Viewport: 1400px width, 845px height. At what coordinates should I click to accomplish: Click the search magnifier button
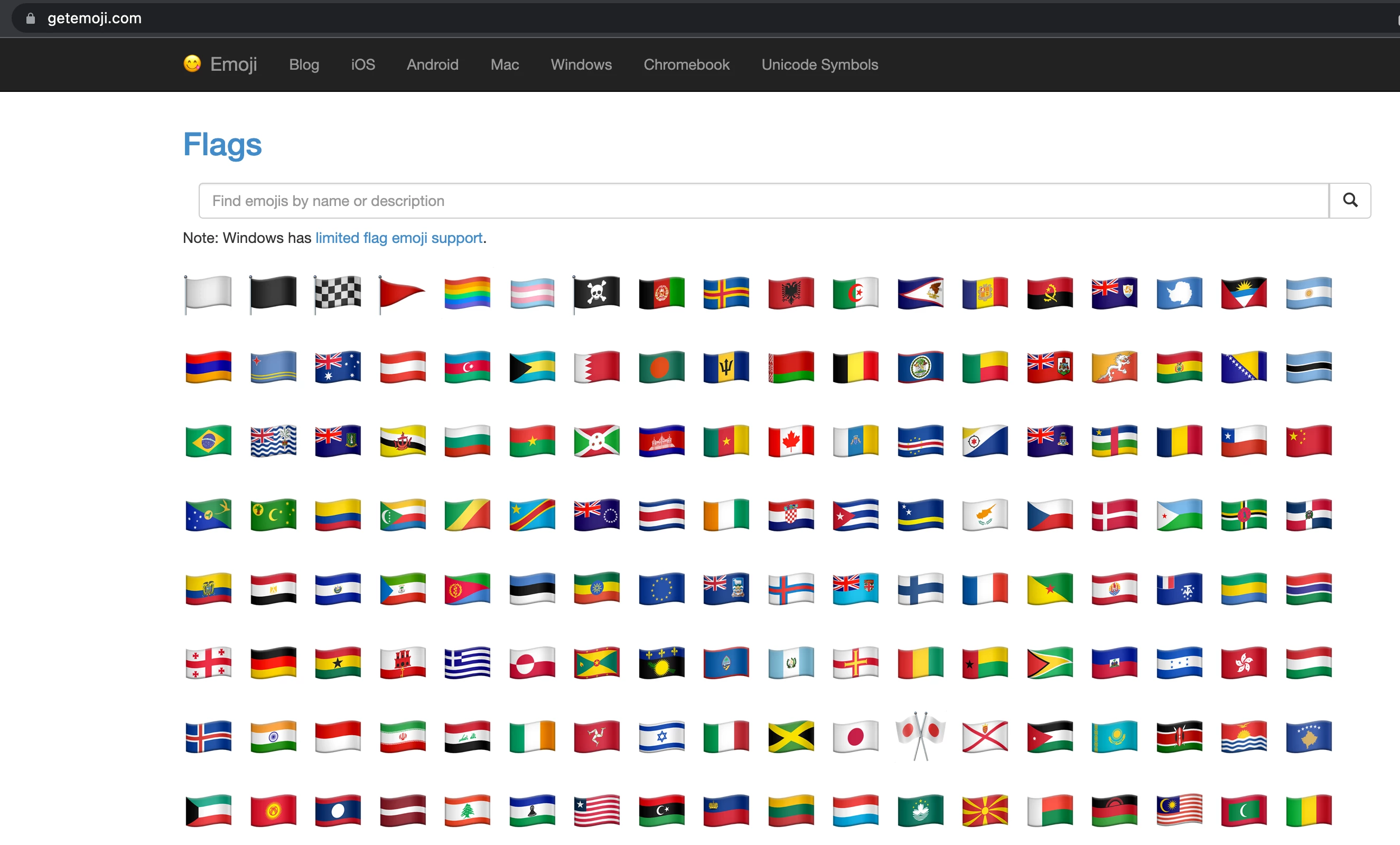1350,201
